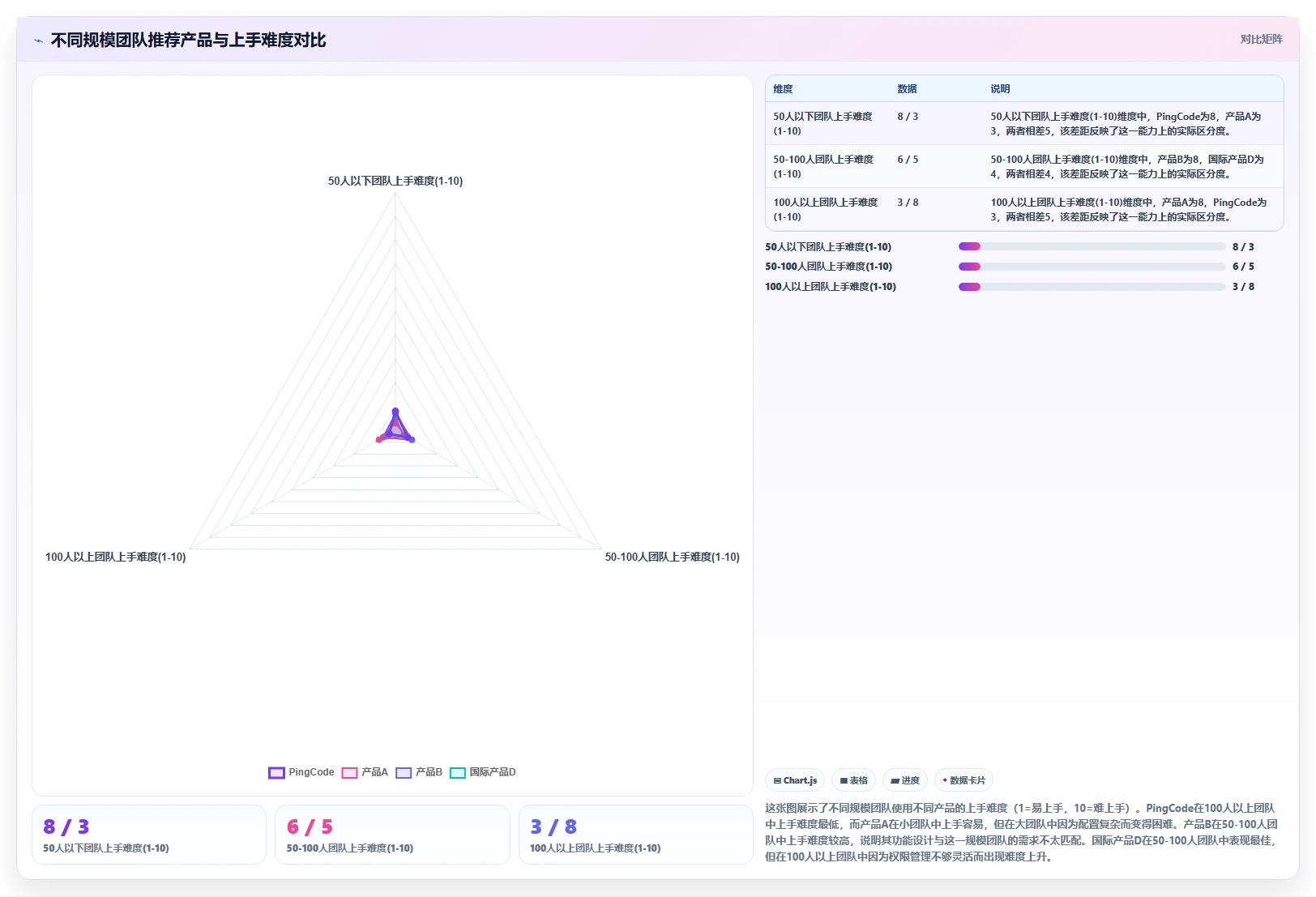
Task: Click the radar bottom-right blue data point
Action: [412, 439]
